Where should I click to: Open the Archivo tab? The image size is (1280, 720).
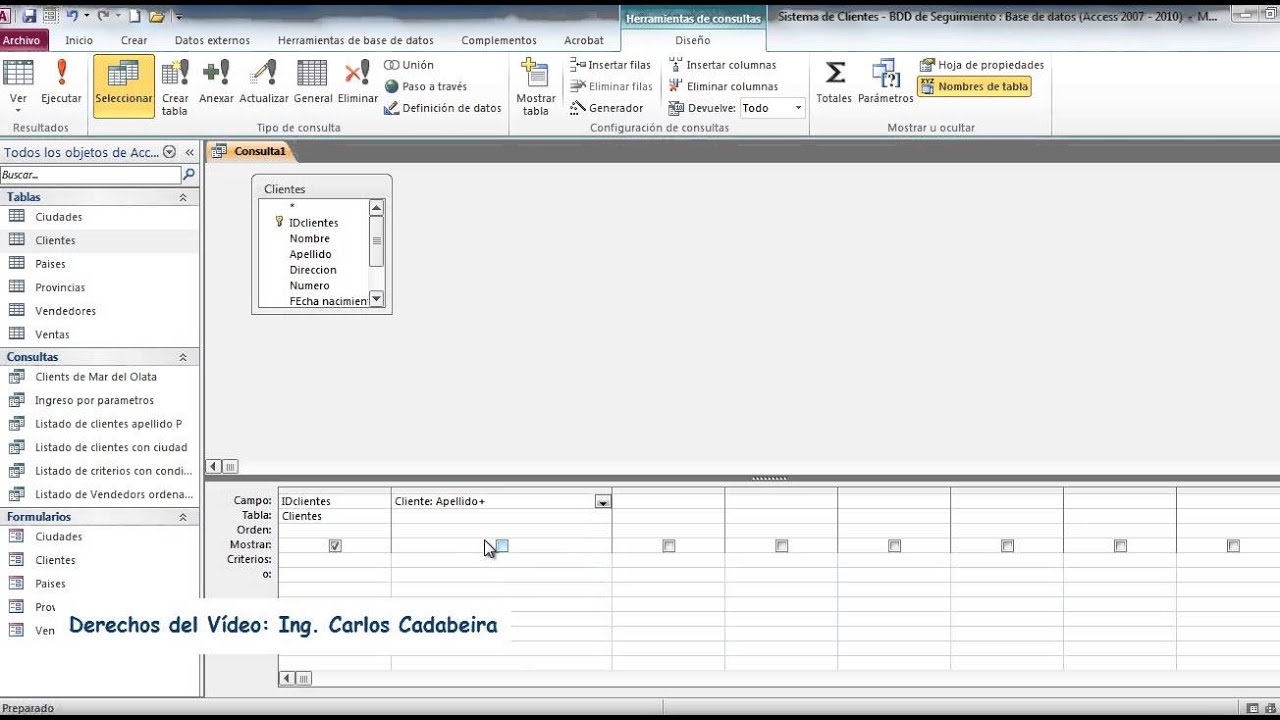pyautogui.click(x=21, y=41)
